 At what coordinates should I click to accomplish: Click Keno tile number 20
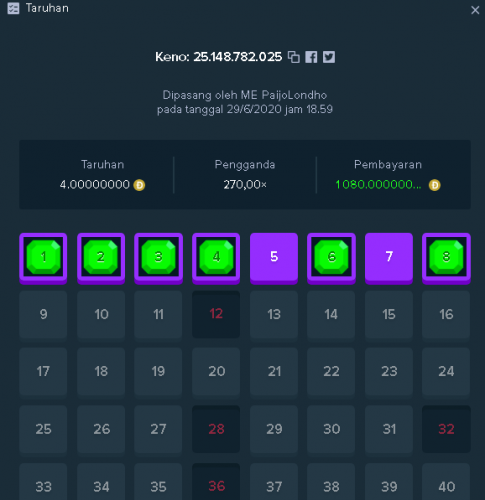point(216,372)
